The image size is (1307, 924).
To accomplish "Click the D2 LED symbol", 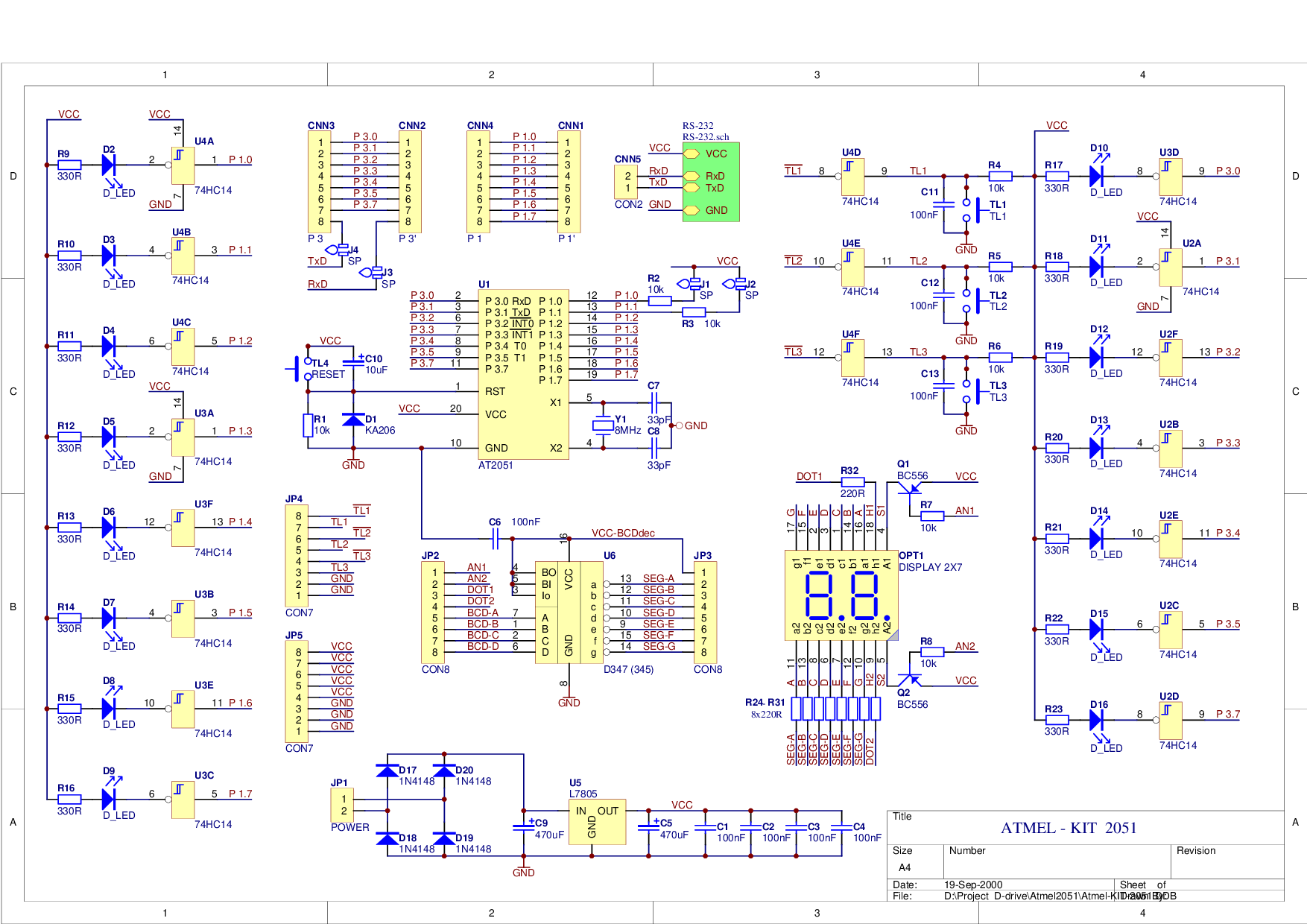I will [109, 165].
